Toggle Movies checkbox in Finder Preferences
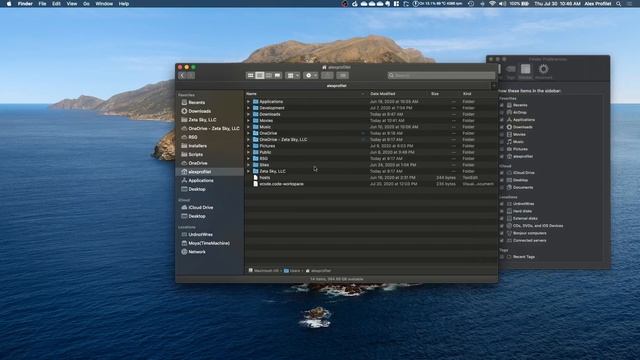 point(502,134)
